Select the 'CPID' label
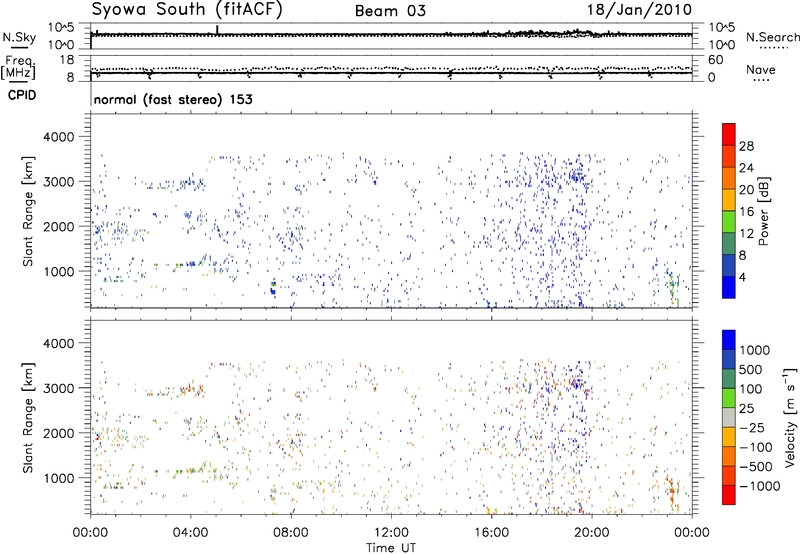This screenshot has height=554, width=800. 21,95
